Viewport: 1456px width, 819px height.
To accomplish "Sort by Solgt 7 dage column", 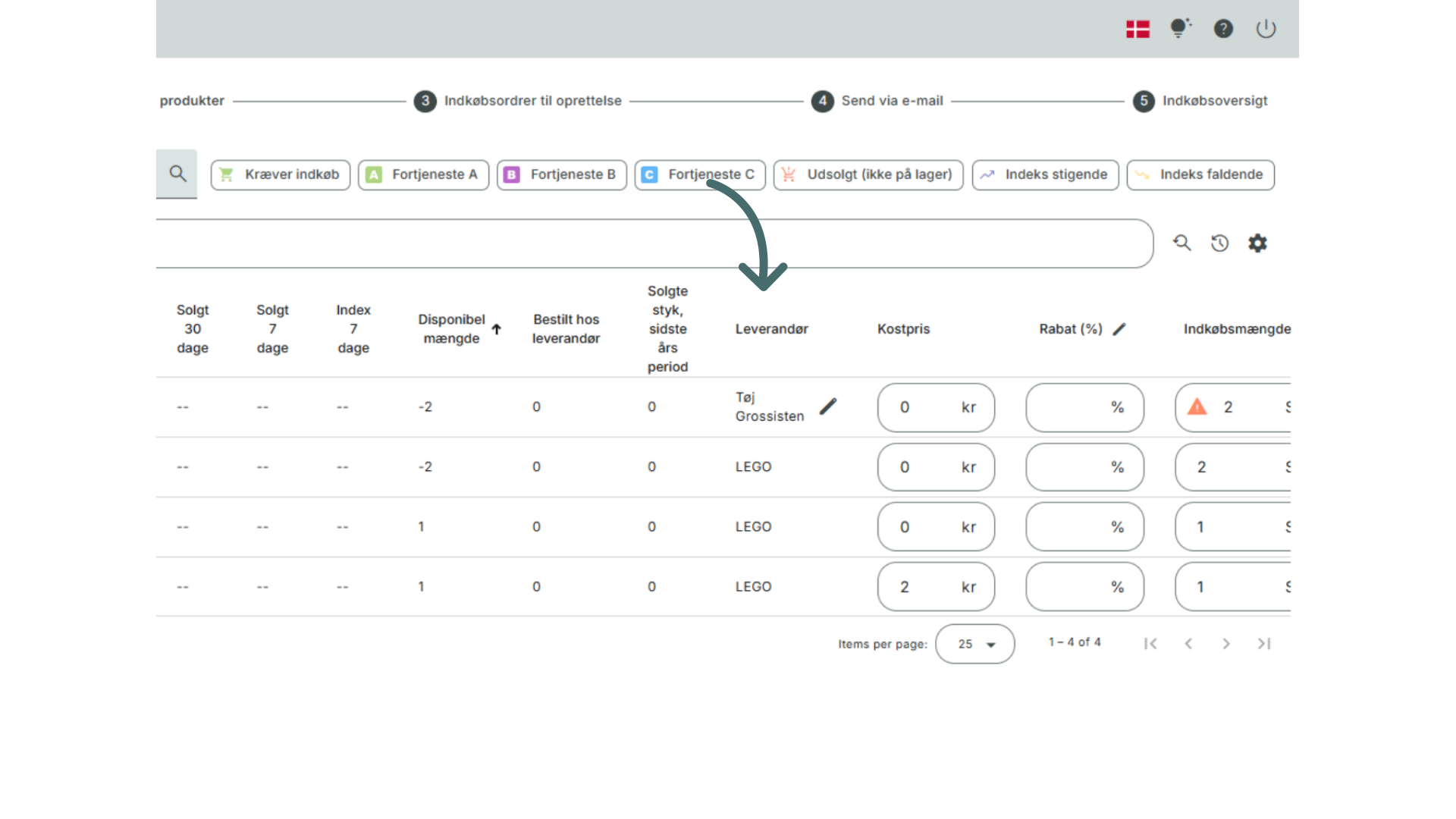I will click(x=272, y=329).
